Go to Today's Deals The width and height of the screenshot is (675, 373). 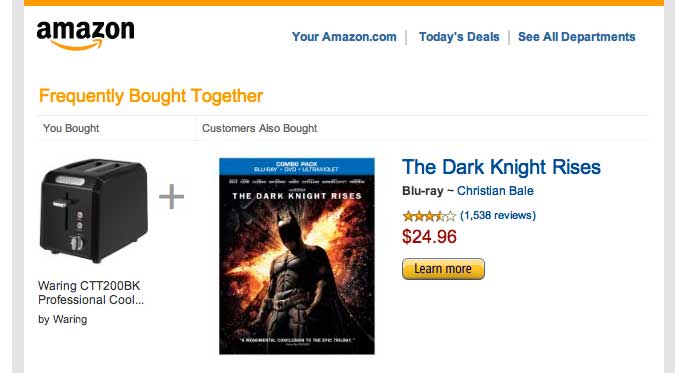459,37
